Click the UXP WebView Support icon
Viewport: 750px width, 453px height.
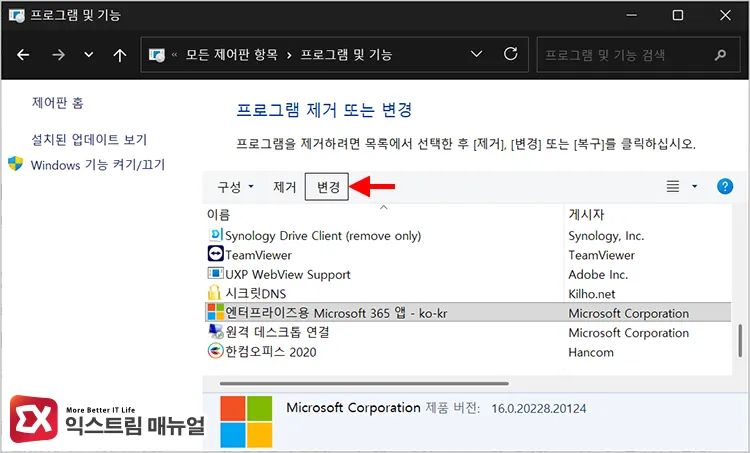216,273
